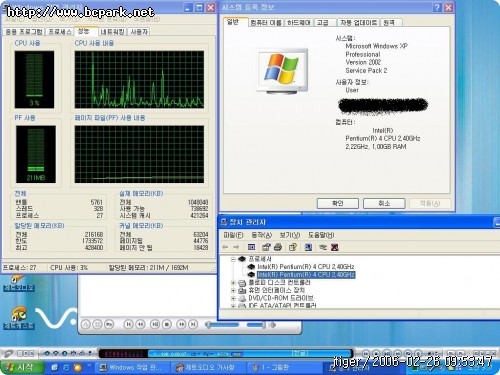Viewport: 500px width, 375px height.
Task: Click the 확인 button in System Properties
Action: pyautogui.click(x=338, y=203)
